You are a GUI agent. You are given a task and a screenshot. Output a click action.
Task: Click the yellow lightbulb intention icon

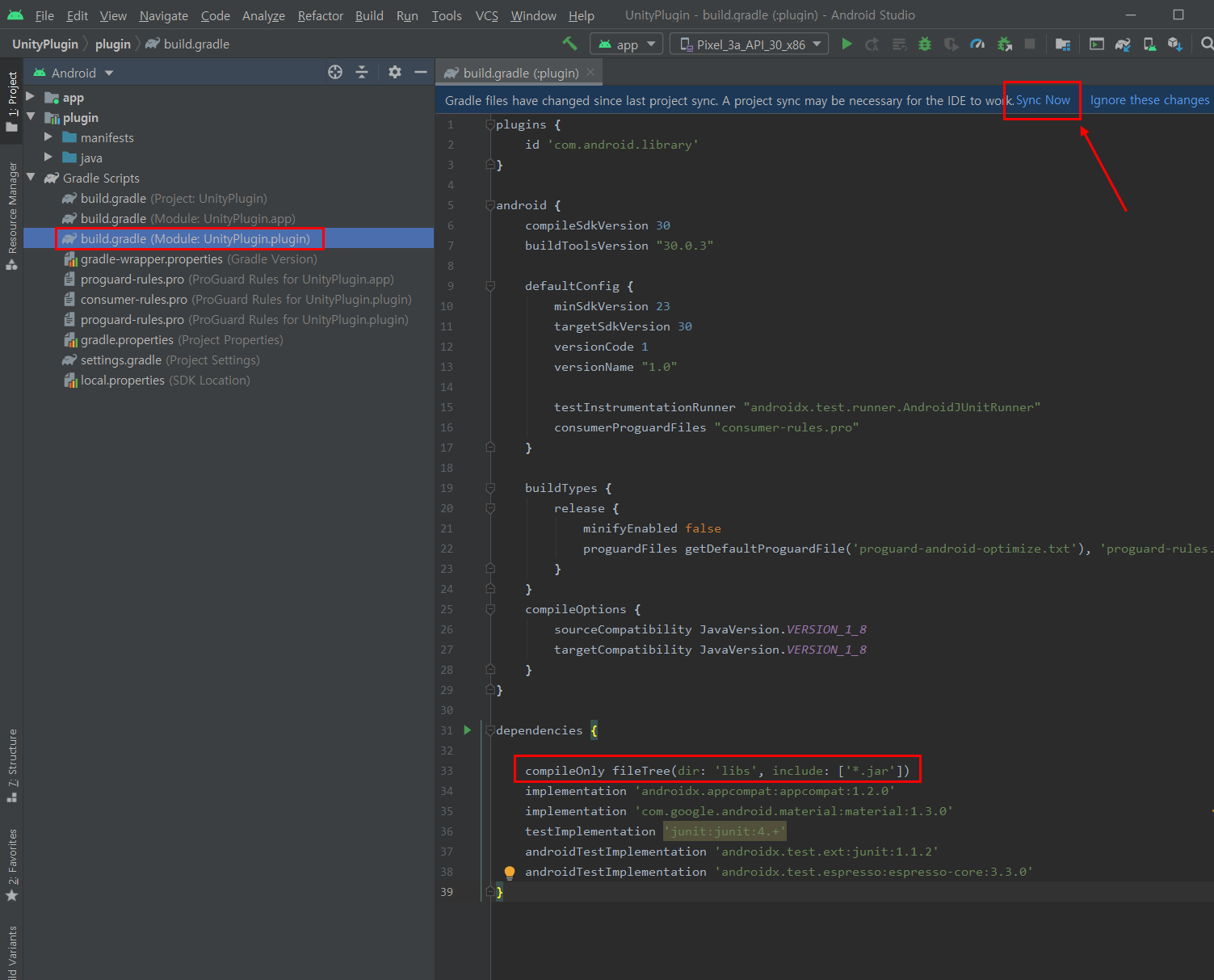point(510,872)
